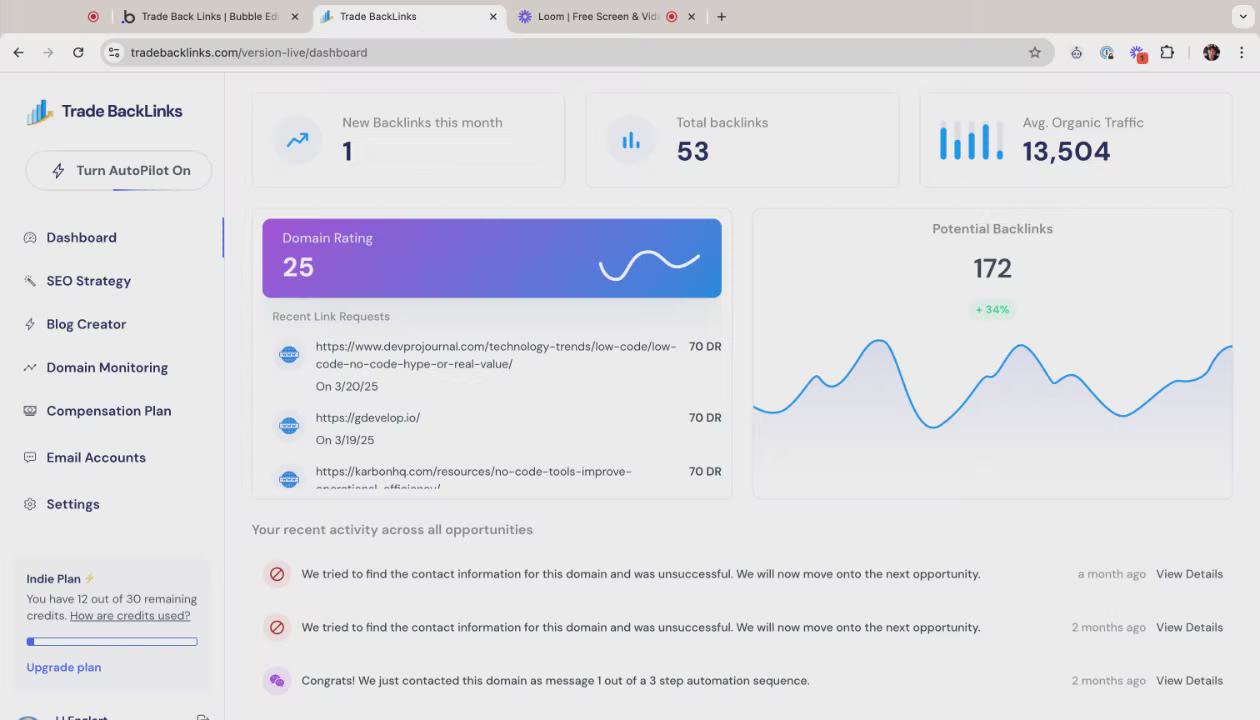
Task: Open the gdevelop.io link request
Action: click(x=368, y=418)
